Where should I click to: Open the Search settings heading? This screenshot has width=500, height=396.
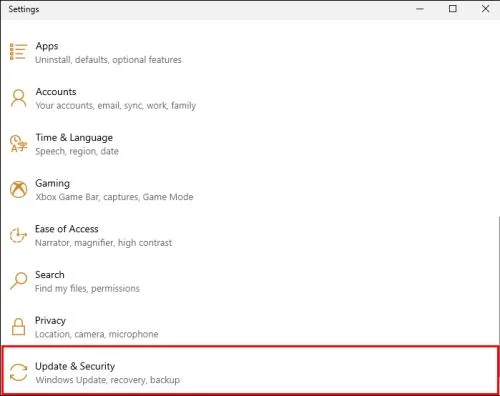click(x=50, y=275)
